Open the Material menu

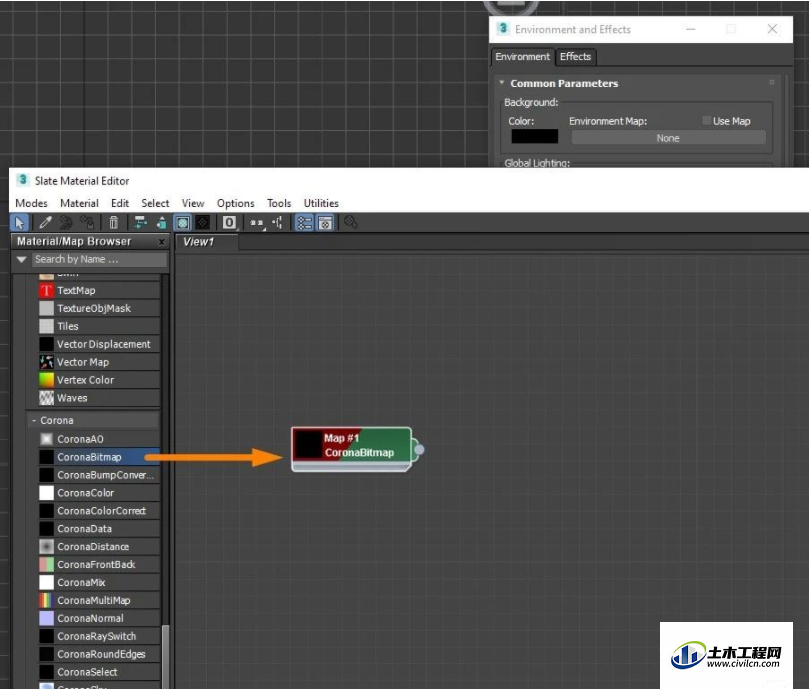tap(79, 203)
